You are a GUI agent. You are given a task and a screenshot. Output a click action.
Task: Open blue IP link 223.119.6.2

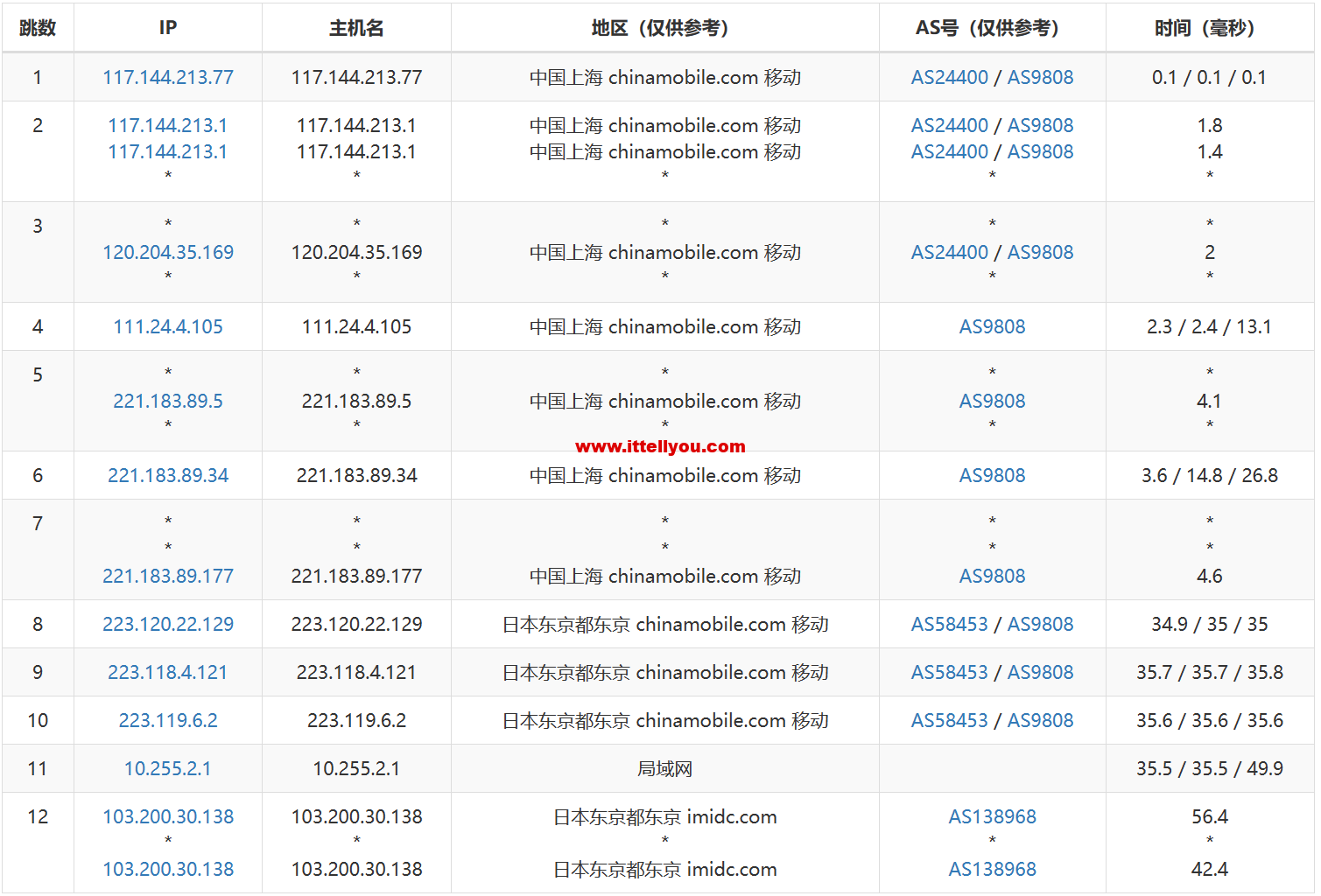coord(168,720)
